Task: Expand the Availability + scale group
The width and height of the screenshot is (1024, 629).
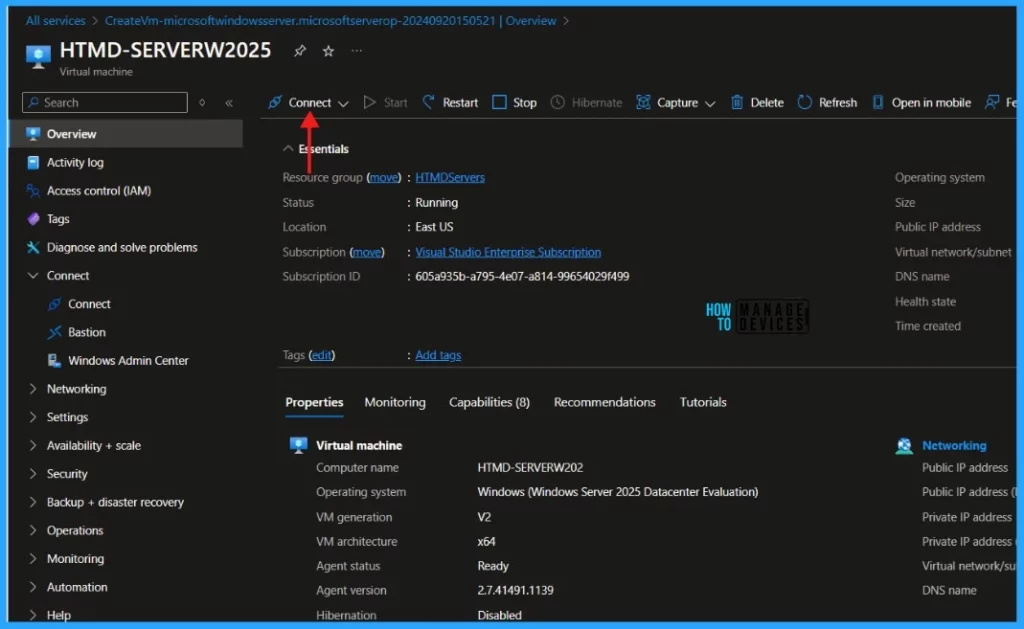Action: pyautogui.click(x=33, y=445)
